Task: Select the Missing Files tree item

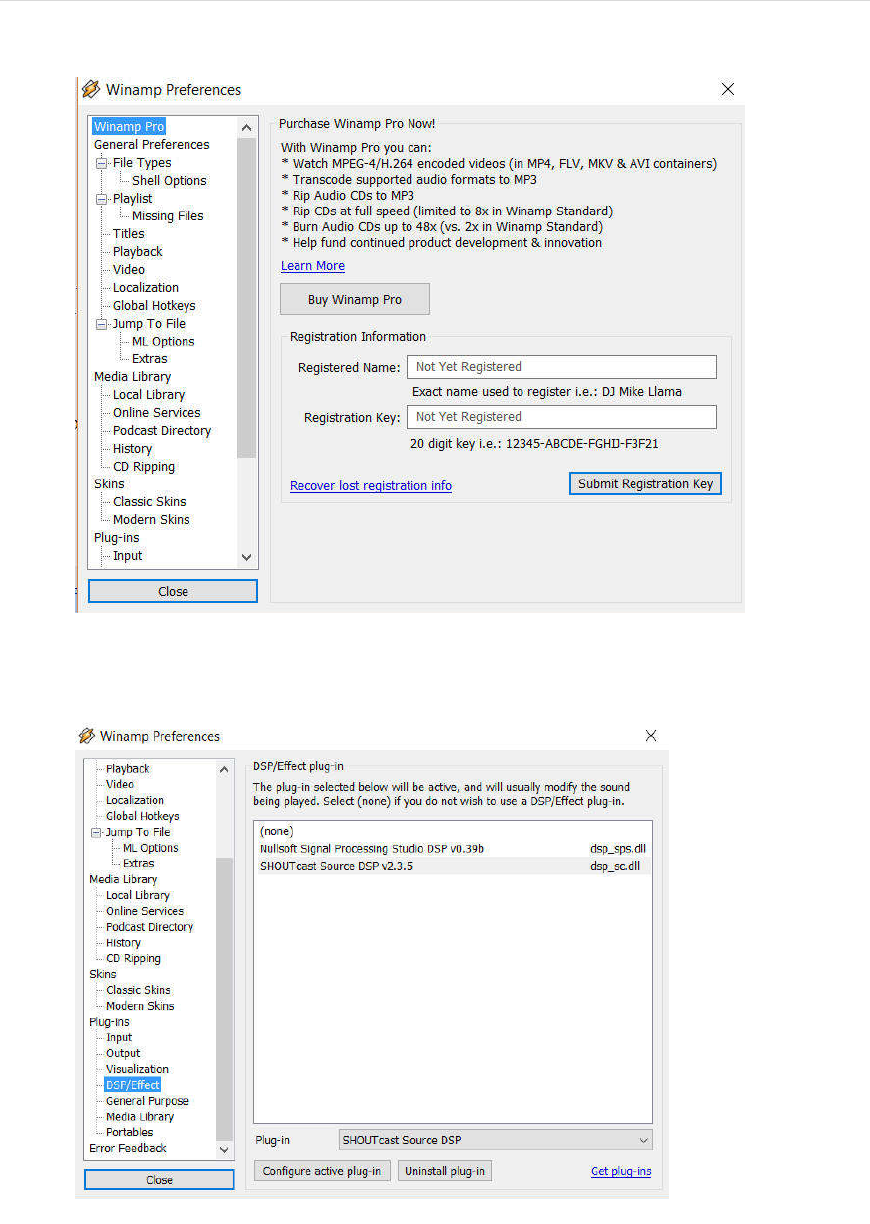Action: click(x=167, y=216)
